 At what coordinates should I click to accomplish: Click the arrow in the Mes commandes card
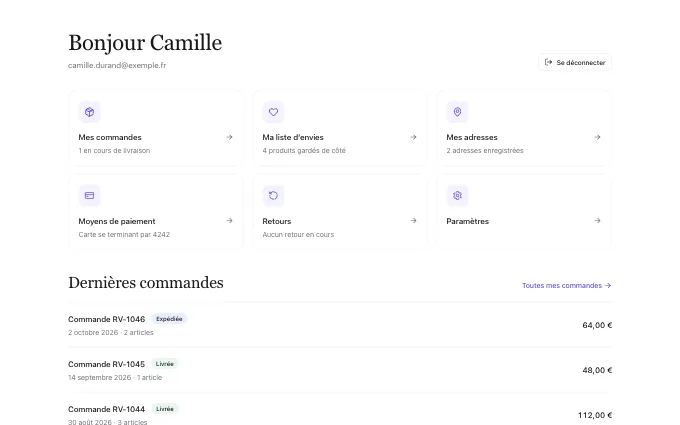tap(229, 137)
